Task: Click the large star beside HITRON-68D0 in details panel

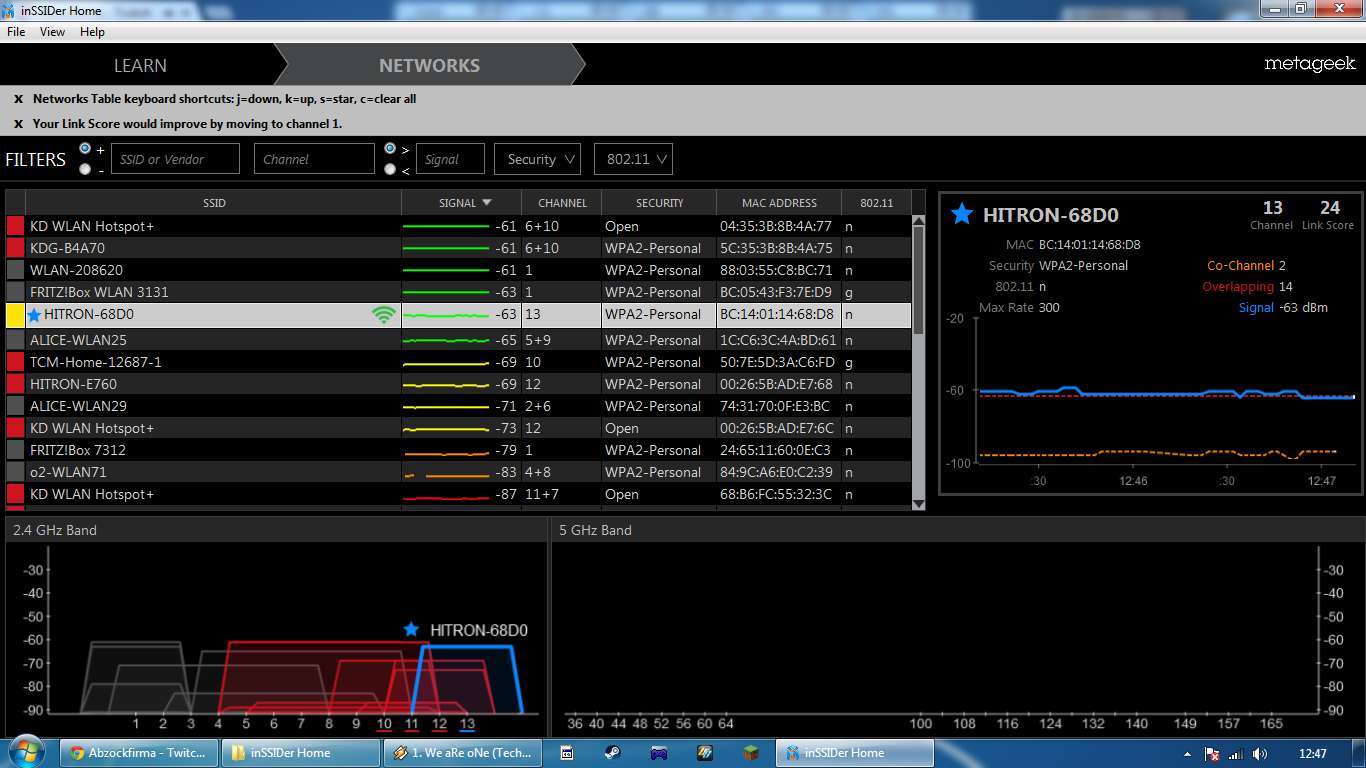Action: click(962, 214)
